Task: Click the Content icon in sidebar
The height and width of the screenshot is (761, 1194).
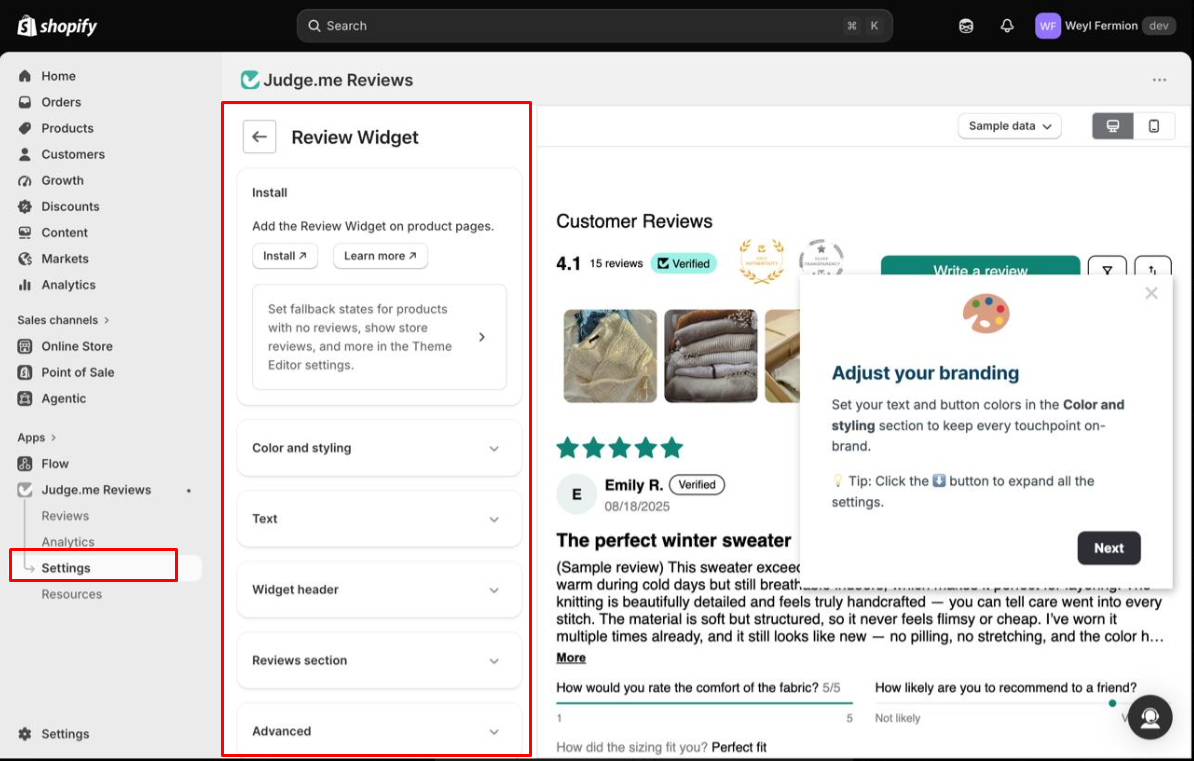Action: tap(25, 232)
